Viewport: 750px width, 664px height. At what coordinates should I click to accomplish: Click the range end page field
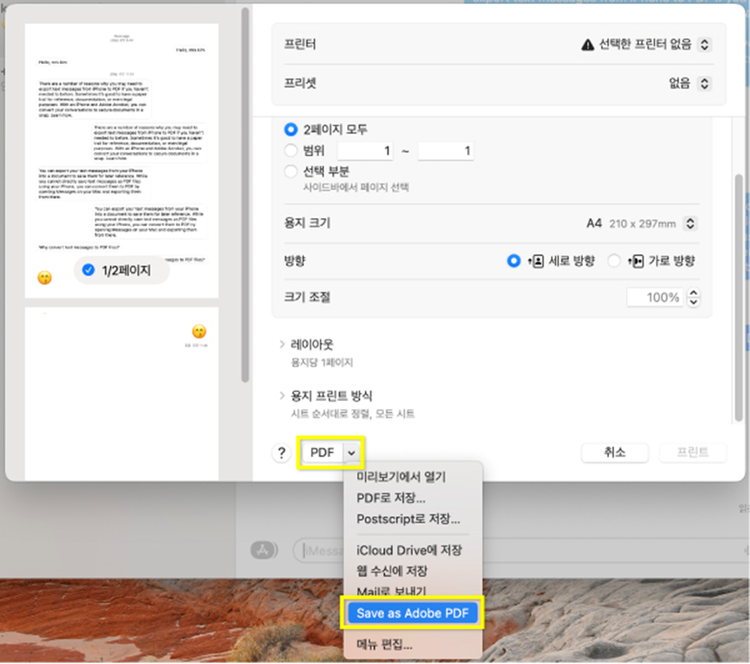pyautogui.click(x=446, y=151)
